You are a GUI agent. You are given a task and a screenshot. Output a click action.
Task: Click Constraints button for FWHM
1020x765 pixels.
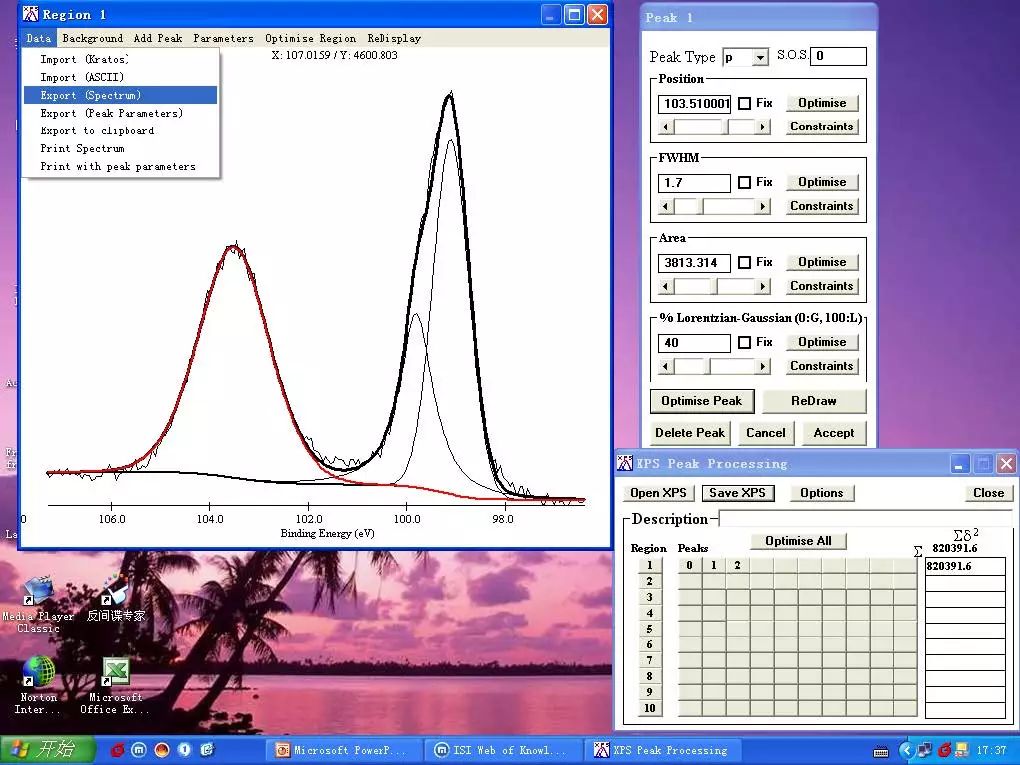822,206
